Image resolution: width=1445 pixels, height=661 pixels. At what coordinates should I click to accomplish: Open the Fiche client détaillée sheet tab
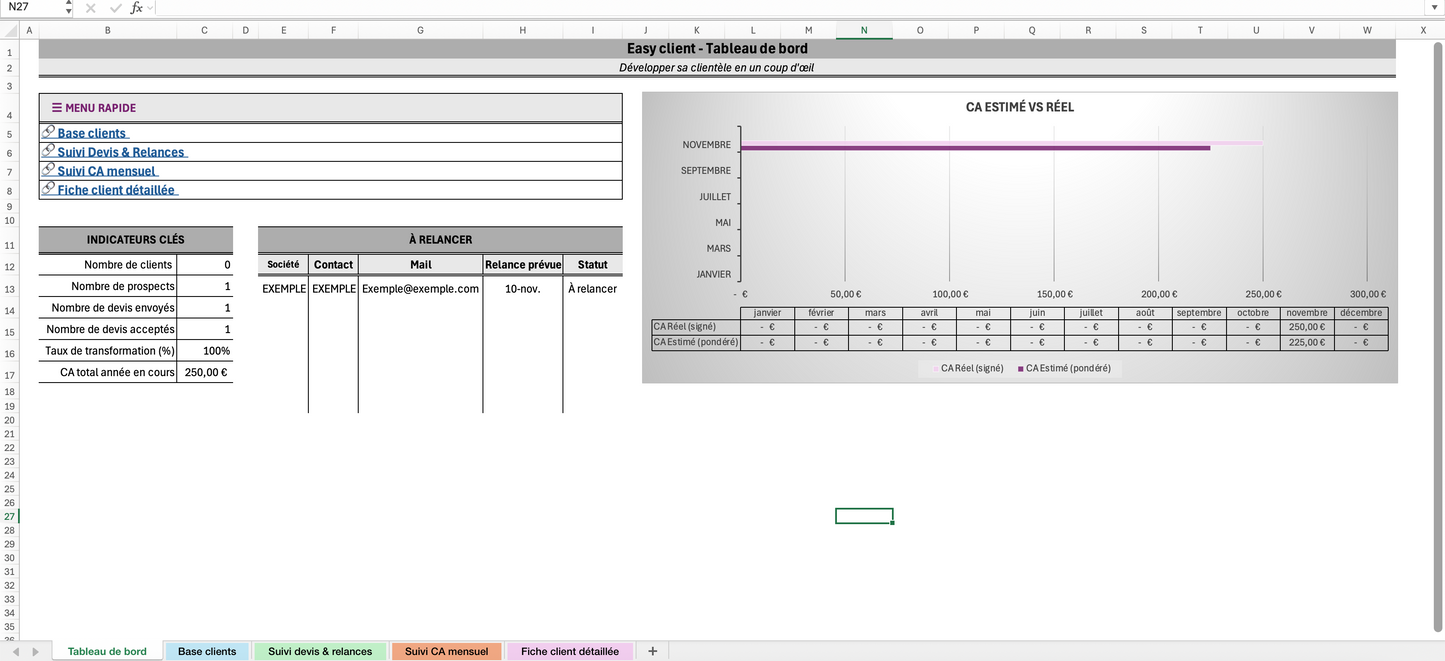(570, 651)
